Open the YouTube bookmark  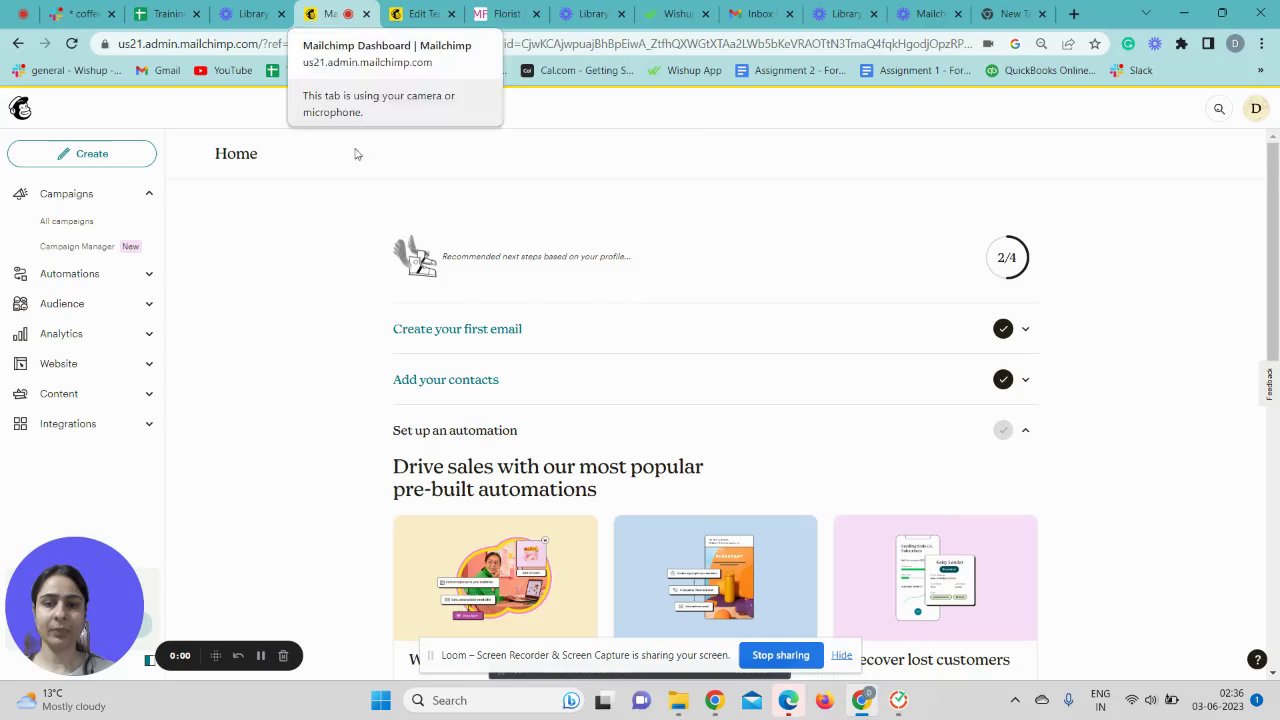[x=223, y=71]
